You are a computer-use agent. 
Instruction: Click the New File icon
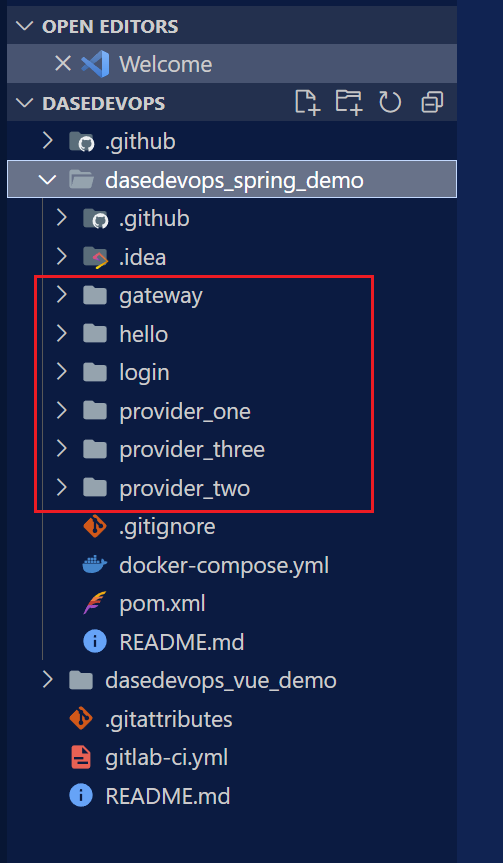(x=308, y=102)
